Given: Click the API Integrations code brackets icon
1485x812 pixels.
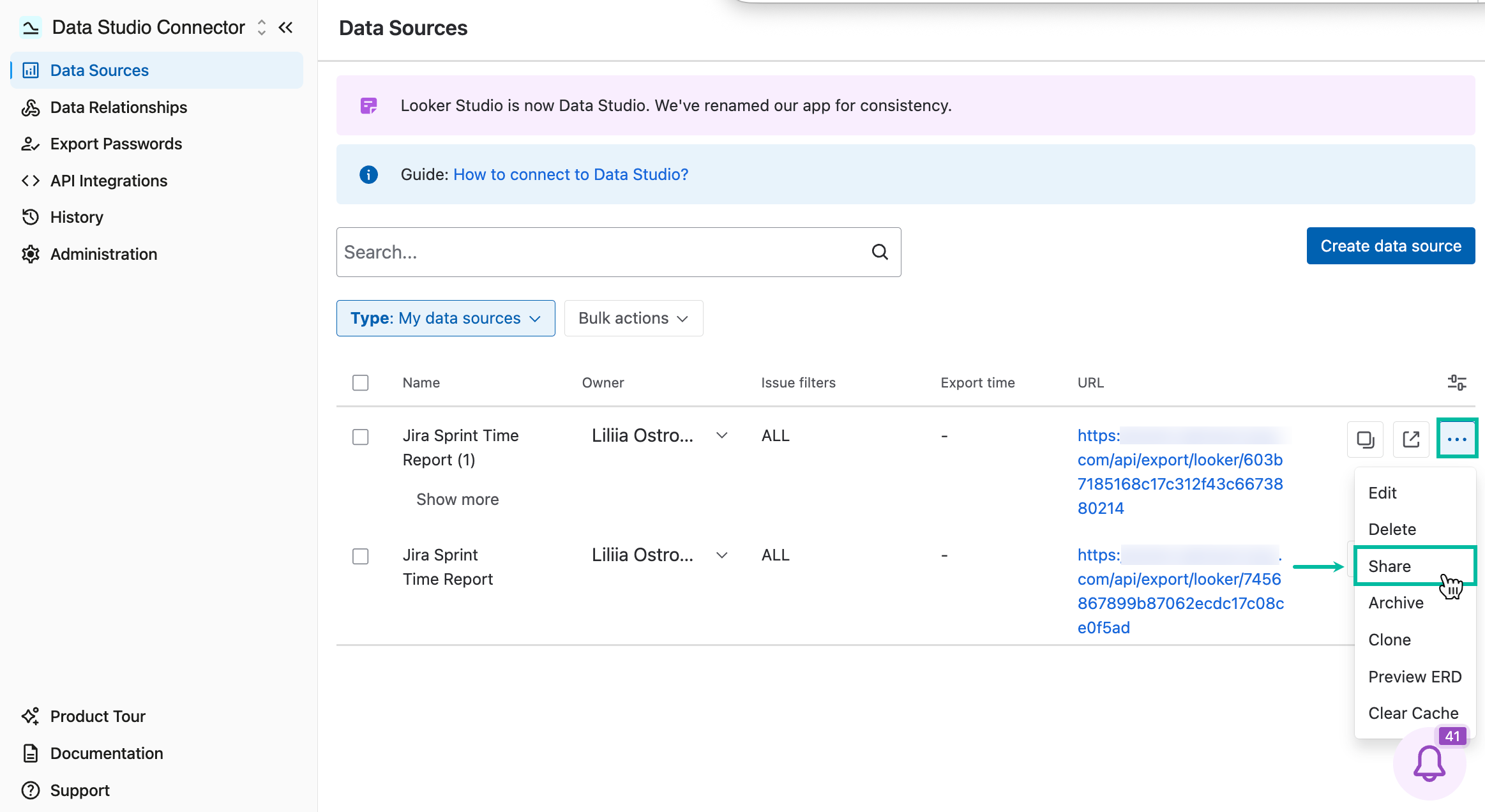Looking at the screenshot, I should [x=31, y=181].
